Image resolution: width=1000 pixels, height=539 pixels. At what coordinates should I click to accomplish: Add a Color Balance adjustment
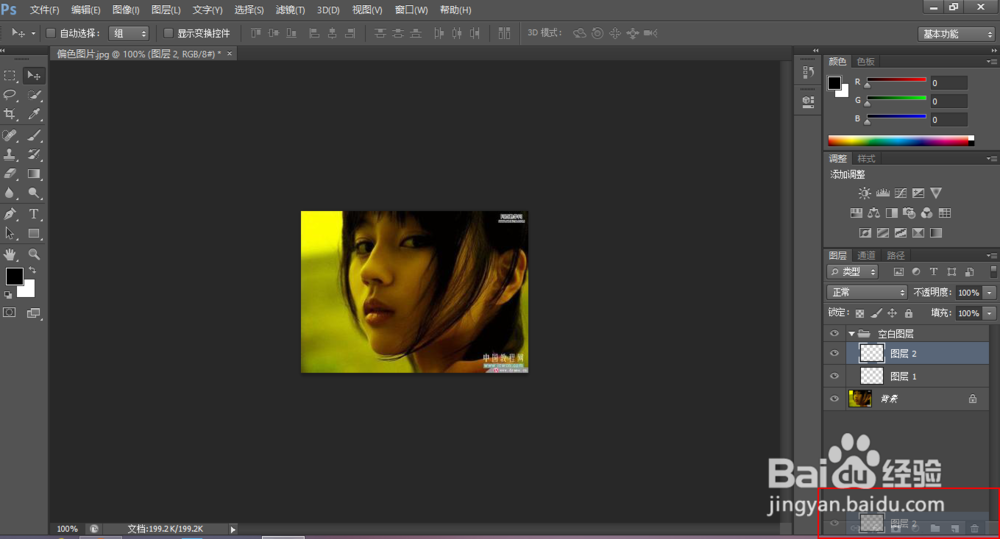coord(874,213)
